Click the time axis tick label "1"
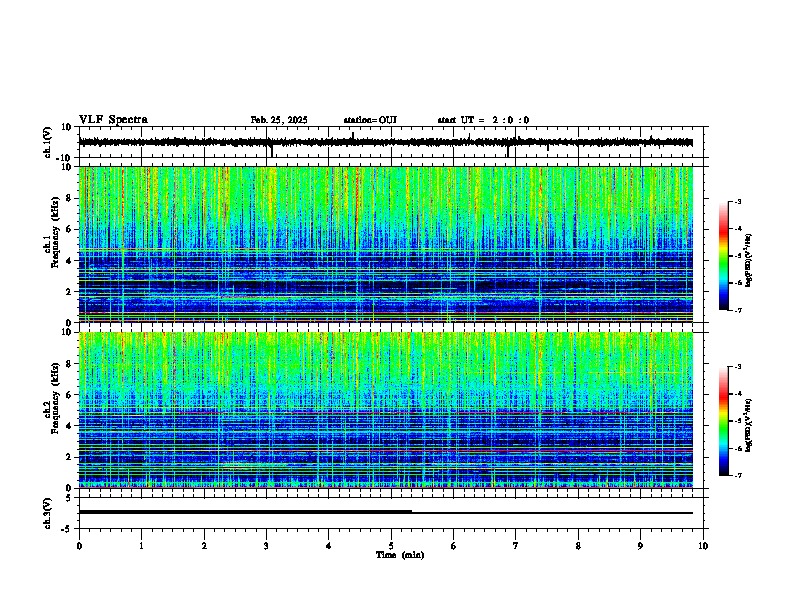Image resolution: width=792 pixels, height=612 pixels. click(x=141, y=546)
